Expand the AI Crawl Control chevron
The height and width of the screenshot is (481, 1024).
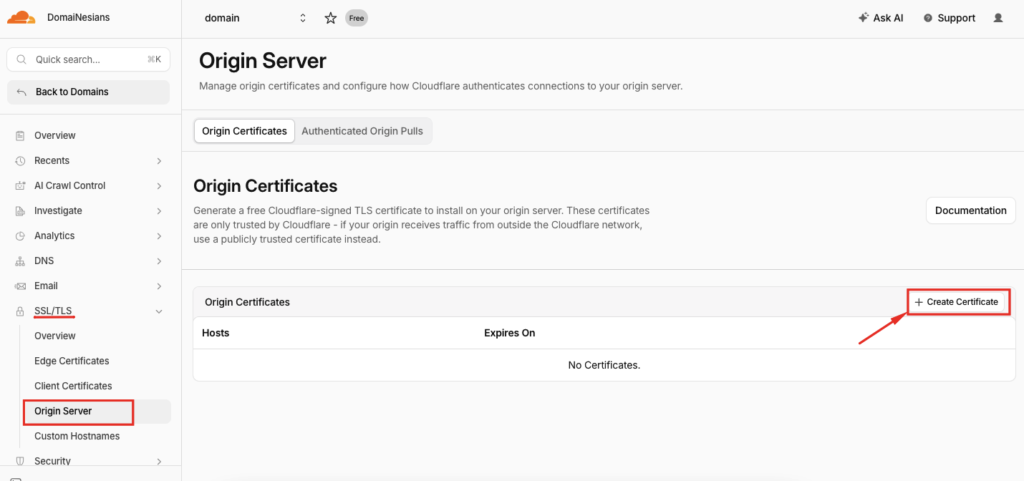(159, 186)
